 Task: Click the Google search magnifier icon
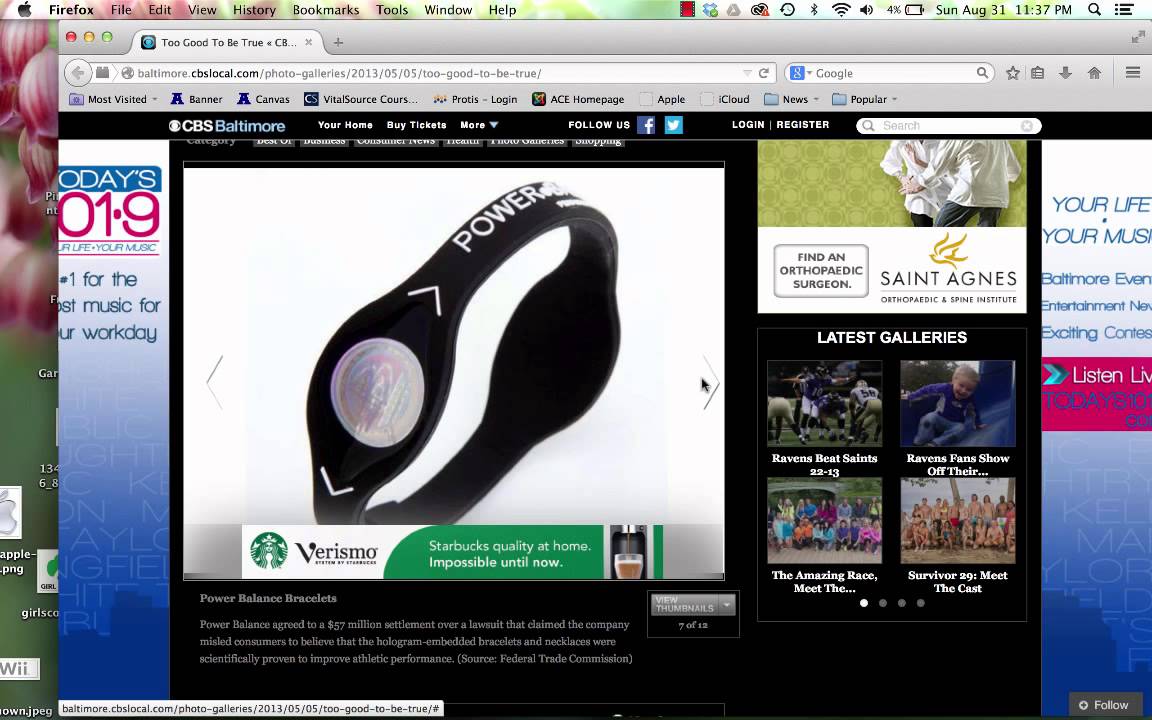(x=982, y=73)
